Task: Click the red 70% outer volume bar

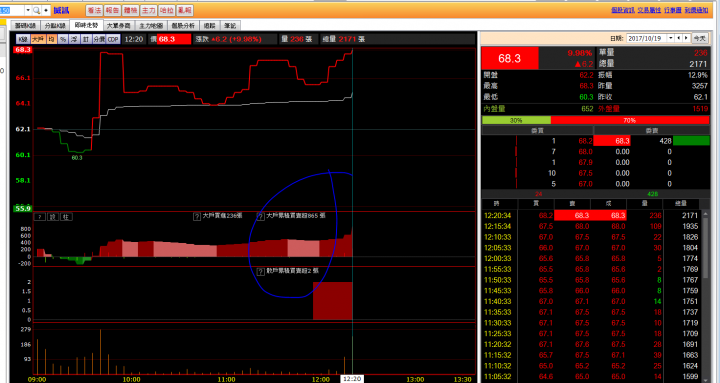Action: click(630, 120)
